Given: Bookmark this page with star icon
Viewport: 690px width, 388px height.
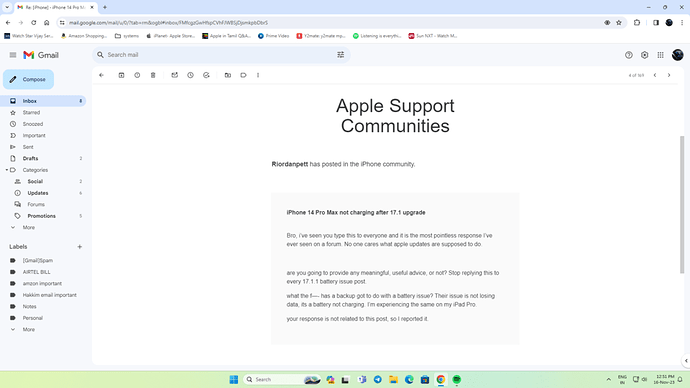Looking at the screenshot, I should [x=619, y=22].
